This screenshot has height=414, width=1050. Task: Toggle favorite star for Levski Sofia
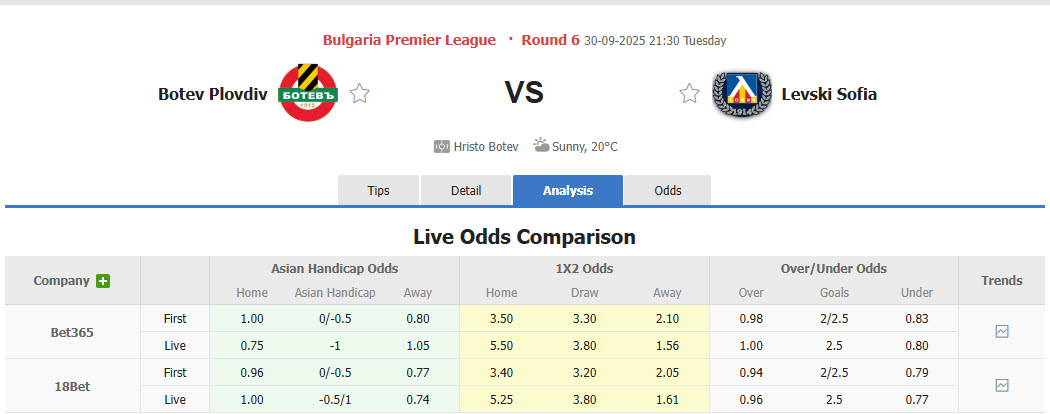(x=689, y=94)
